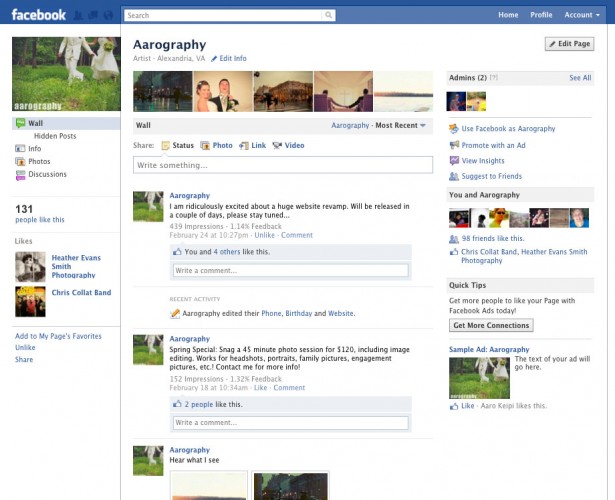Click the thumbs-up icon under the Sample Ad
Viewport: 615px width, 500px height.
[x=454, y=406]
